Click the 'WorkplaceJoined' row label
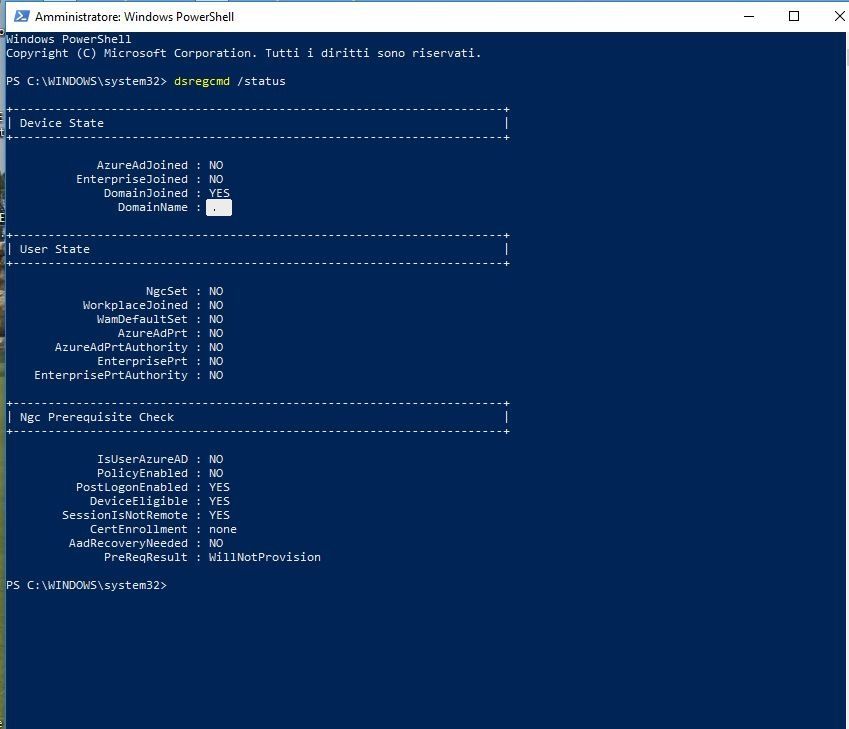The width and height of the screenshot is (849, 729). (135, 305)
